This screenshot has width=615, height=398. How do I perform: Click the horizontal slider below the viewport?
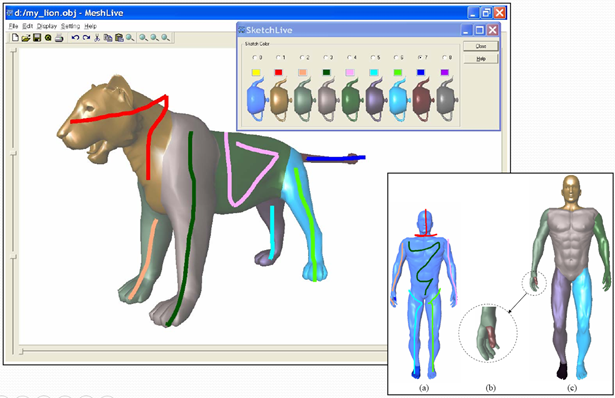point(203,351)
